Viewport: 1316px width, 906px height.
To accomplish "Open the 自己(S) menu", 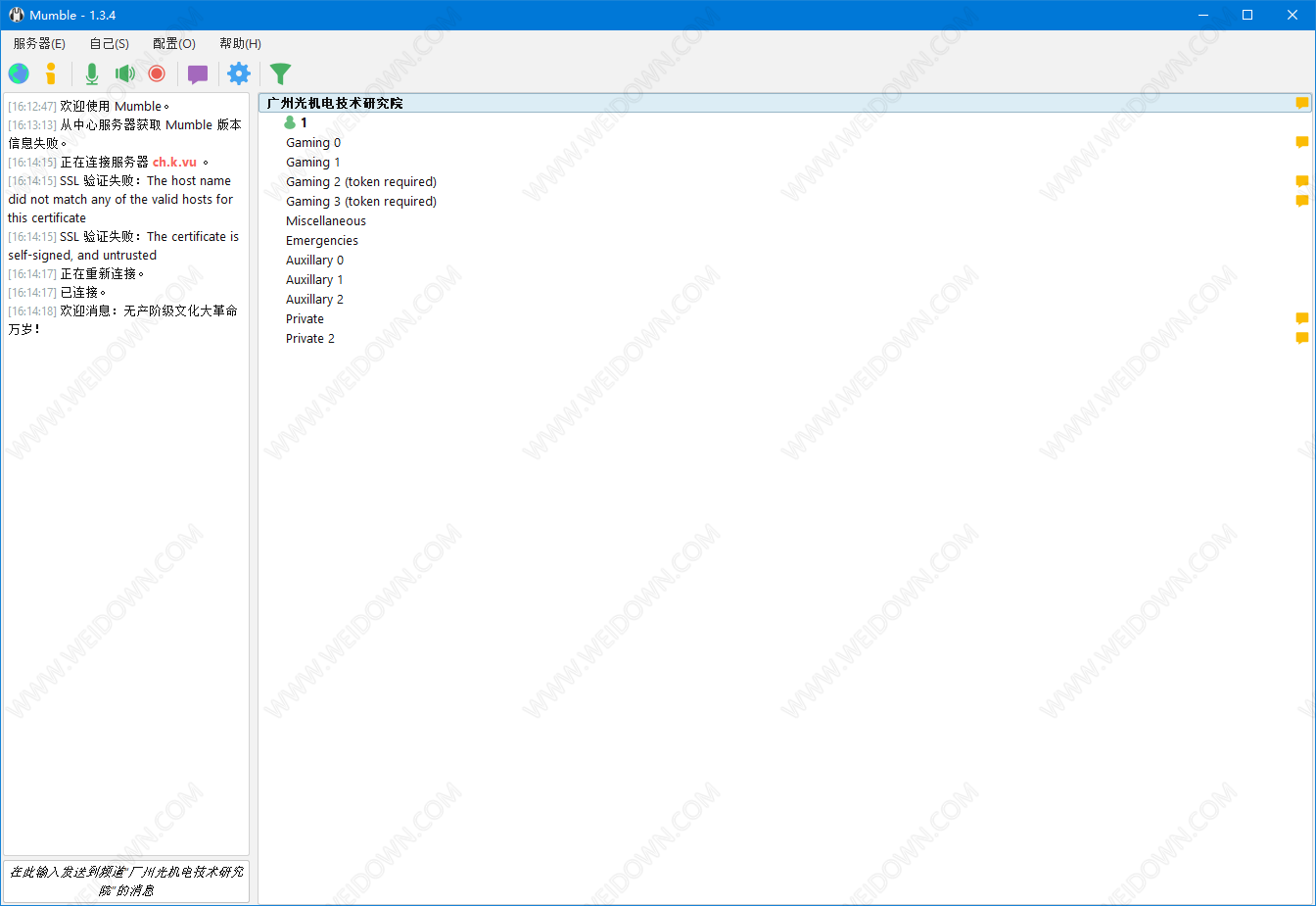I will pos(109,43).
